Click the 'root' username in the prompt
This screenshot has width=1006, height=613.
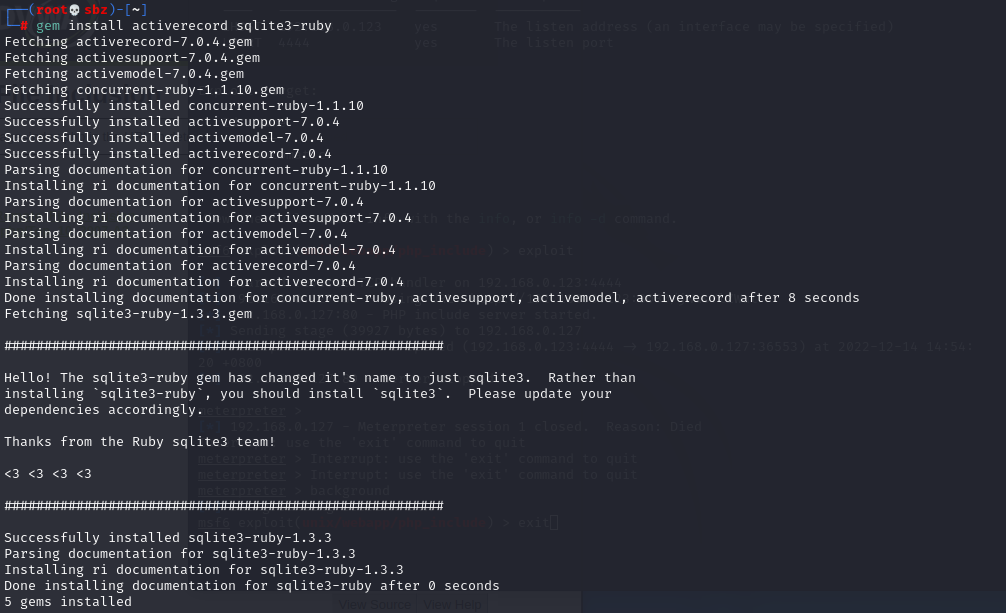(x=51, y=10)
